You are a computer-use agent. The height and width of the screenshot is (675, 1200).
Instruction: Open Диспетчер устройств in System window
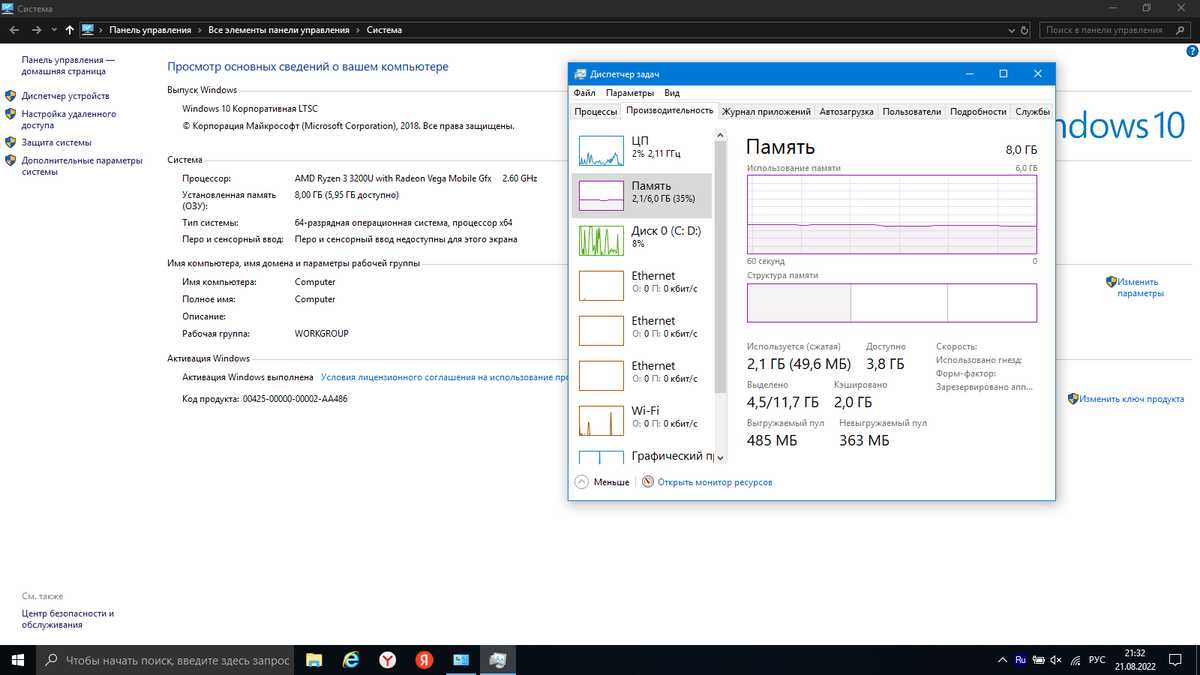click(x=66, y=96)
